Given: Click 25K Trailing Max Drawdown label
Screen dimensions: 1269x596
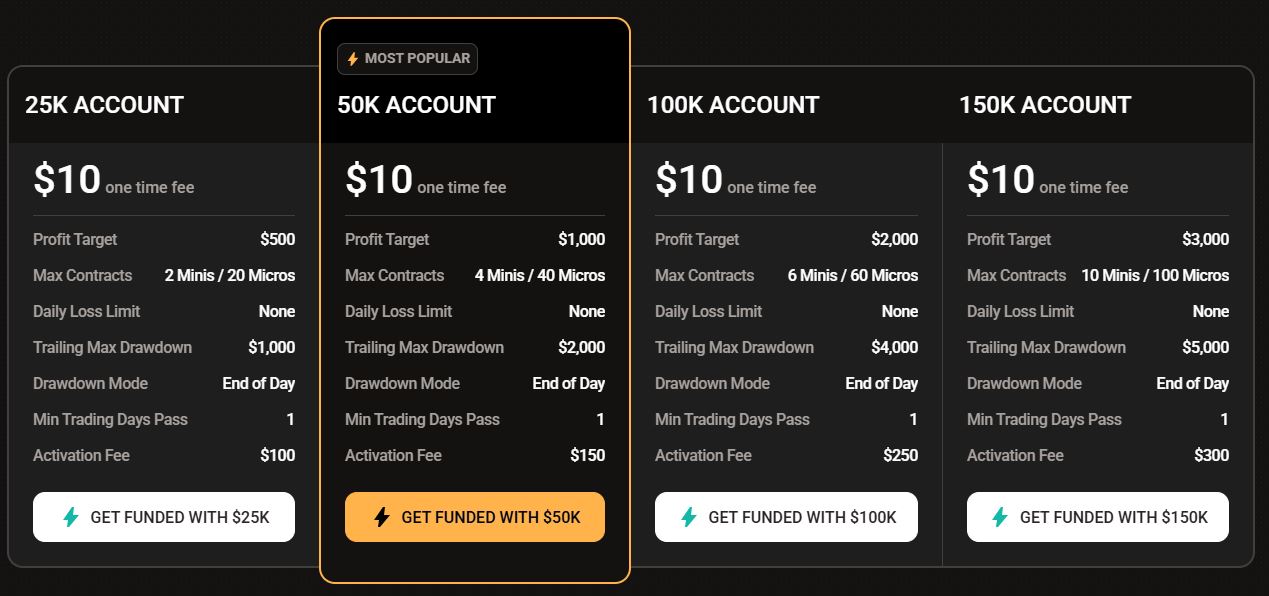Looking at the screenshot, I should tap(112, 348).
